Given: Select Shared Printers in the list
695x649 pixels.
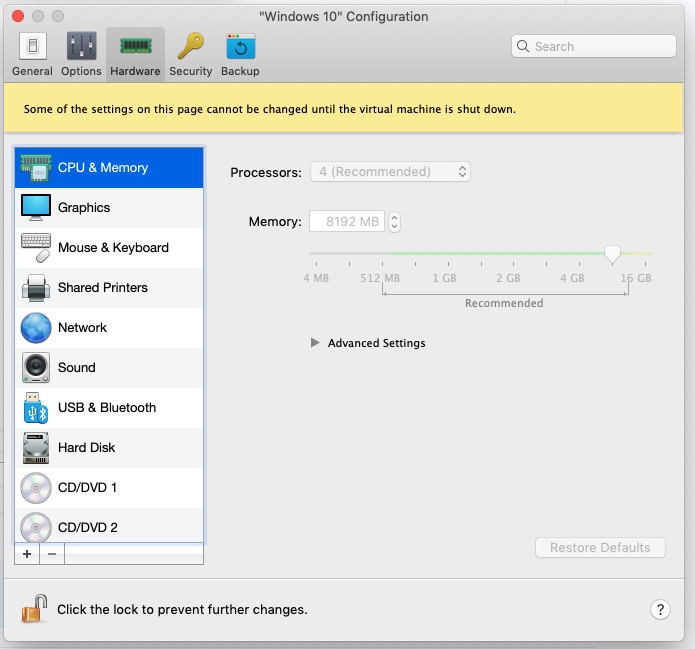Looking at the screenshot, I should [x=109, y=288].
